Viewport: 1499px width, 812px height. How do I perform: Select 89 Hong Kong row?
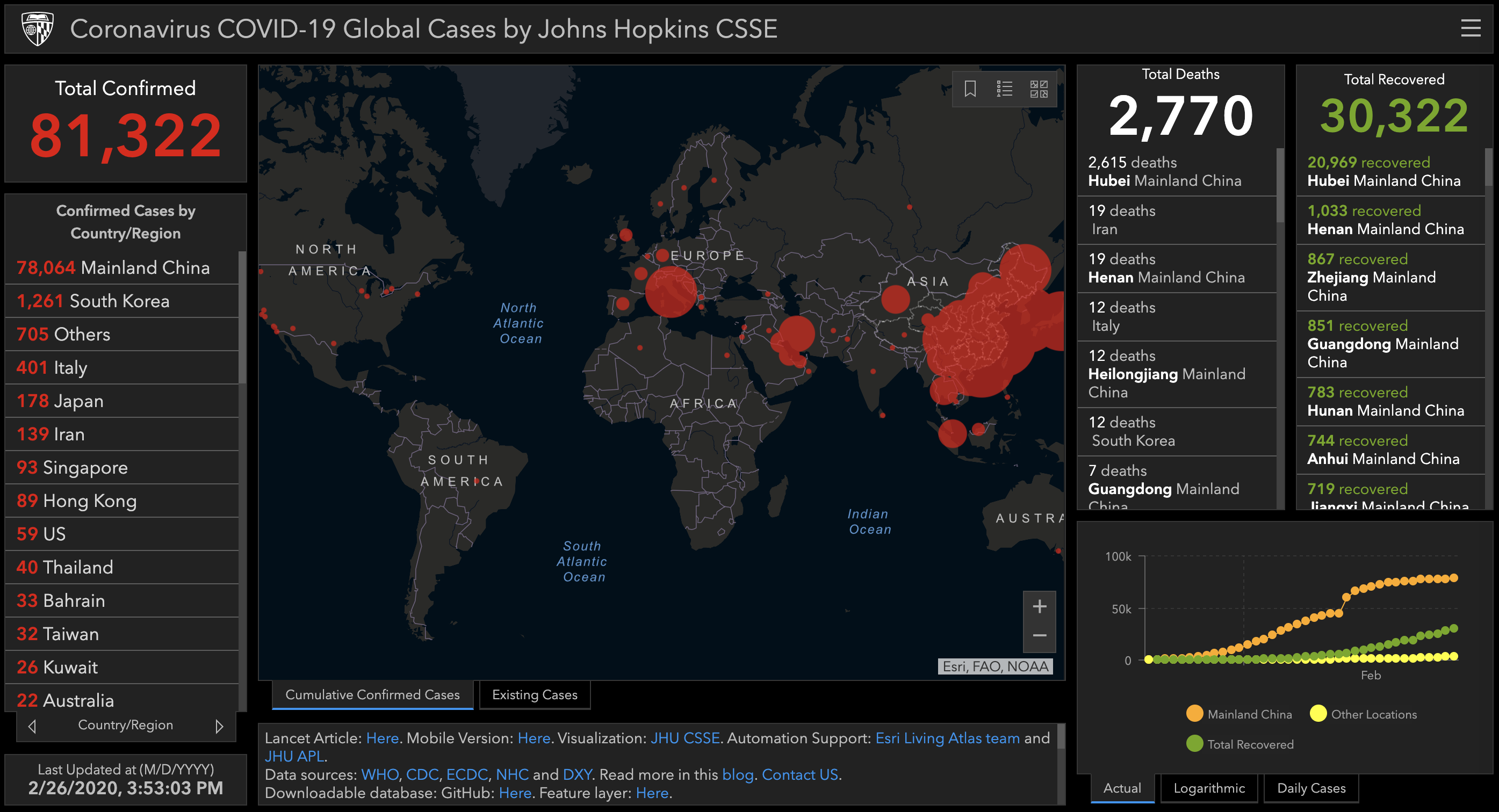(121, 501)
